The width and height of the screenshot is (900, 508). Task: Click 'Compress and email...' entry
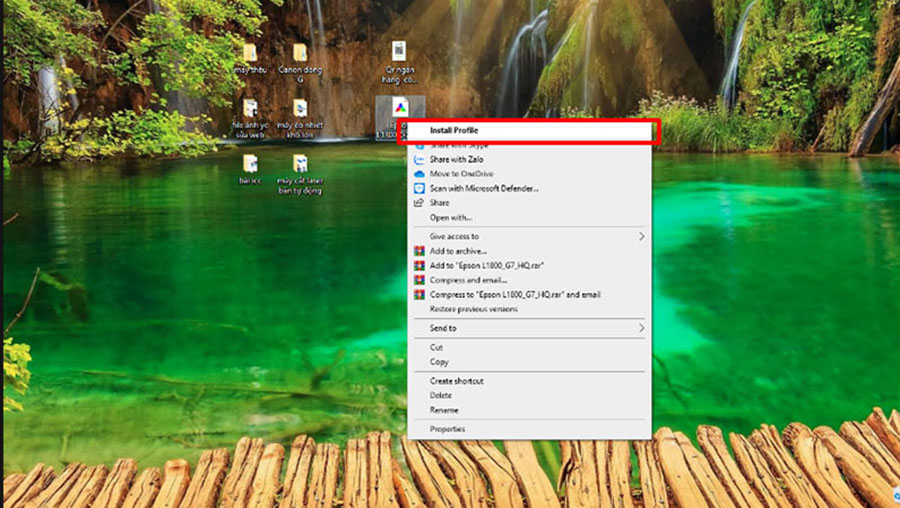pyautogui.click(x=468, y=280)
